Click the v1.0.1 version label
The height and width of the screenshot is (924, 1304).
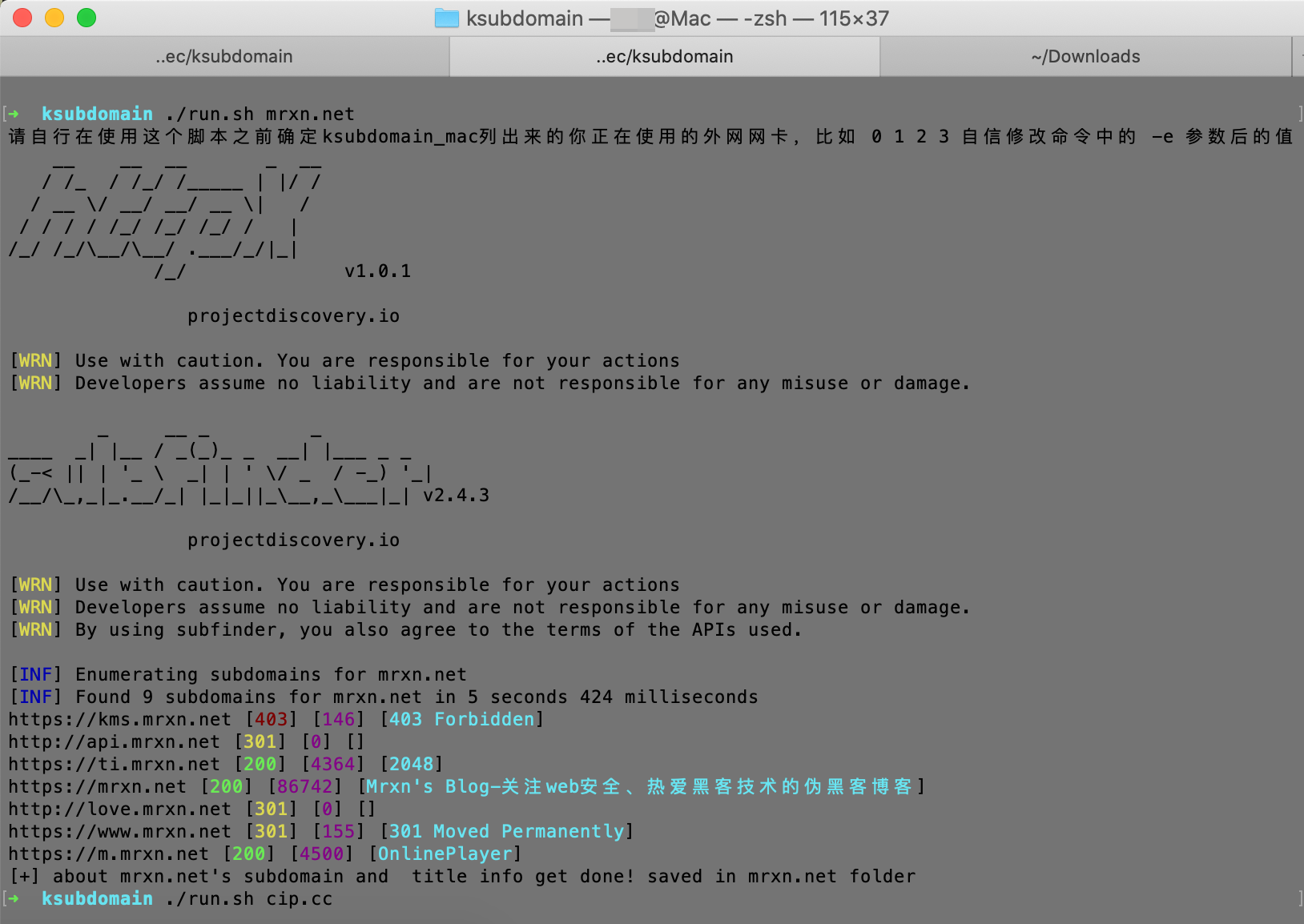pos(377,271)
